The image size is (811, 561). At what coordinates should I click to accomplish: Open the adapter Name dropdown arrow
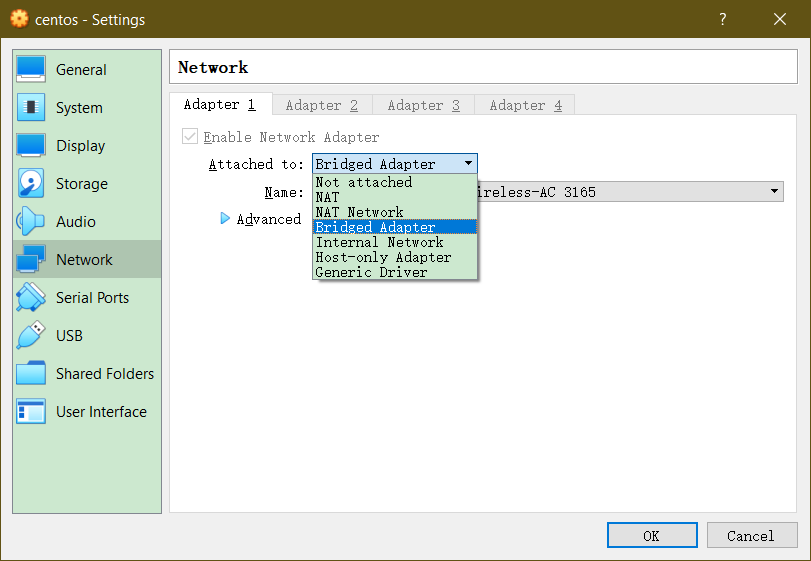coord(775,192)
